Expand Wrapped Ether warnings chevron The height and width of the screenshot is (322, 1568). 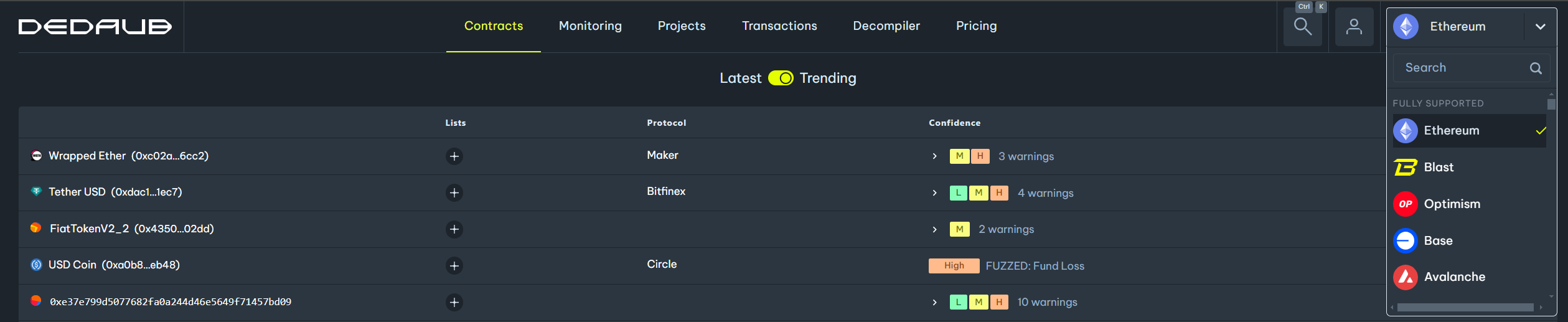[934, 156]
